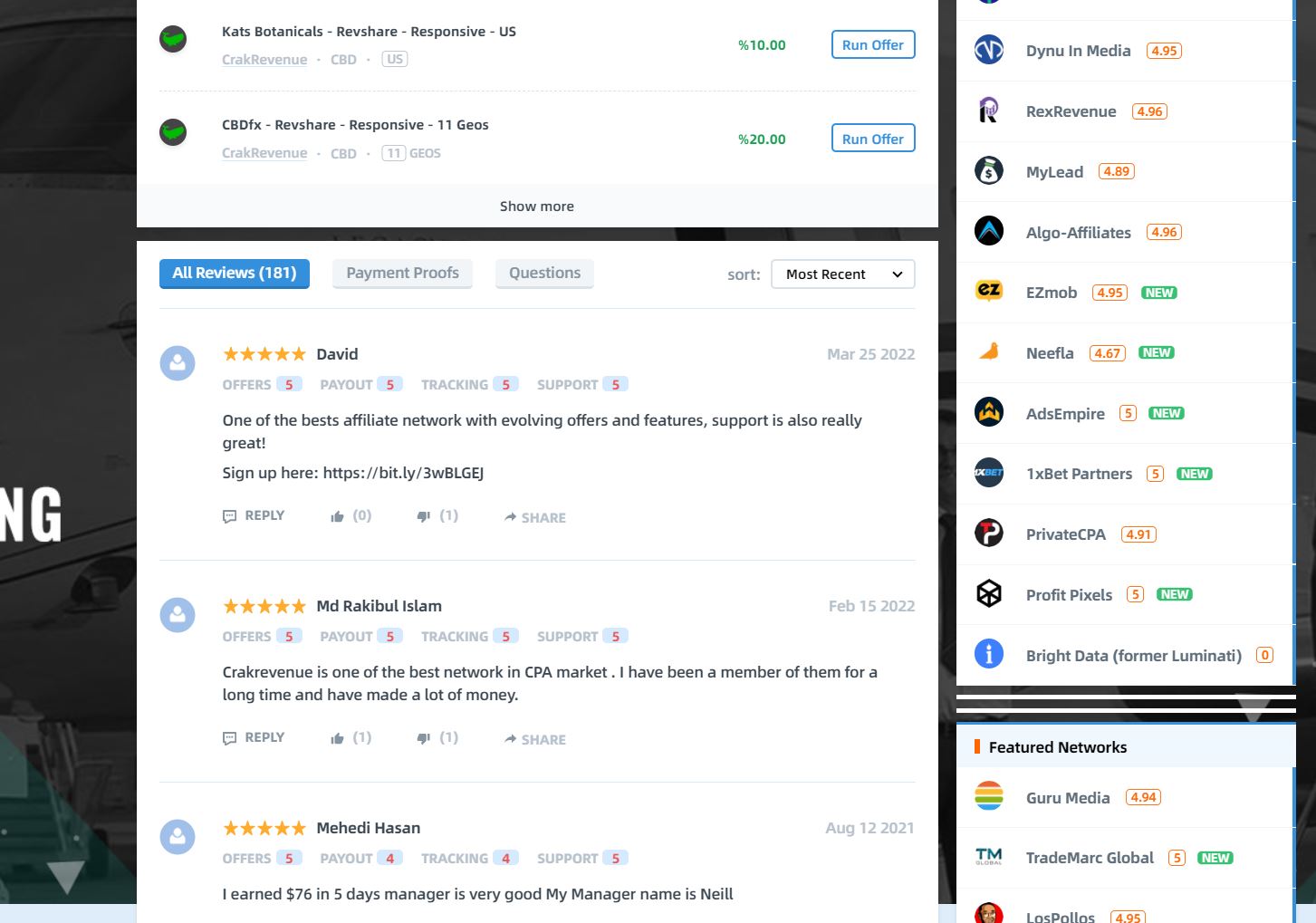The height and width of the screenshot is (923, 1316).
Task: Run the Kats Botanicals offer
Action: (873, 44)
